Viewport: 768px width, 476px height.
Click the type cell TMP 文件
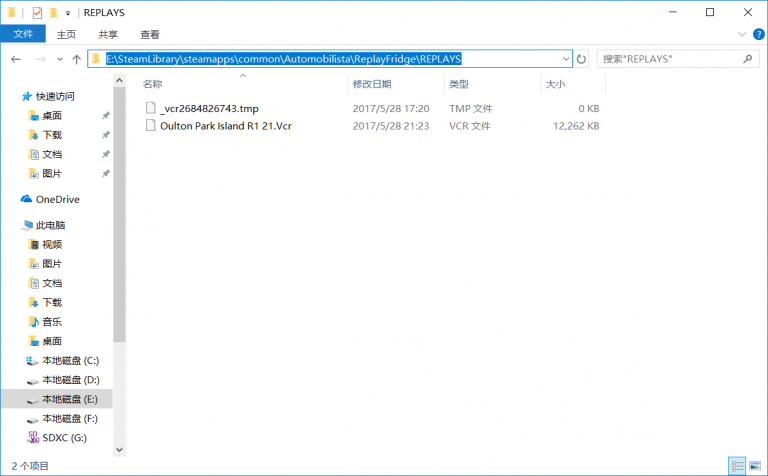471,109
